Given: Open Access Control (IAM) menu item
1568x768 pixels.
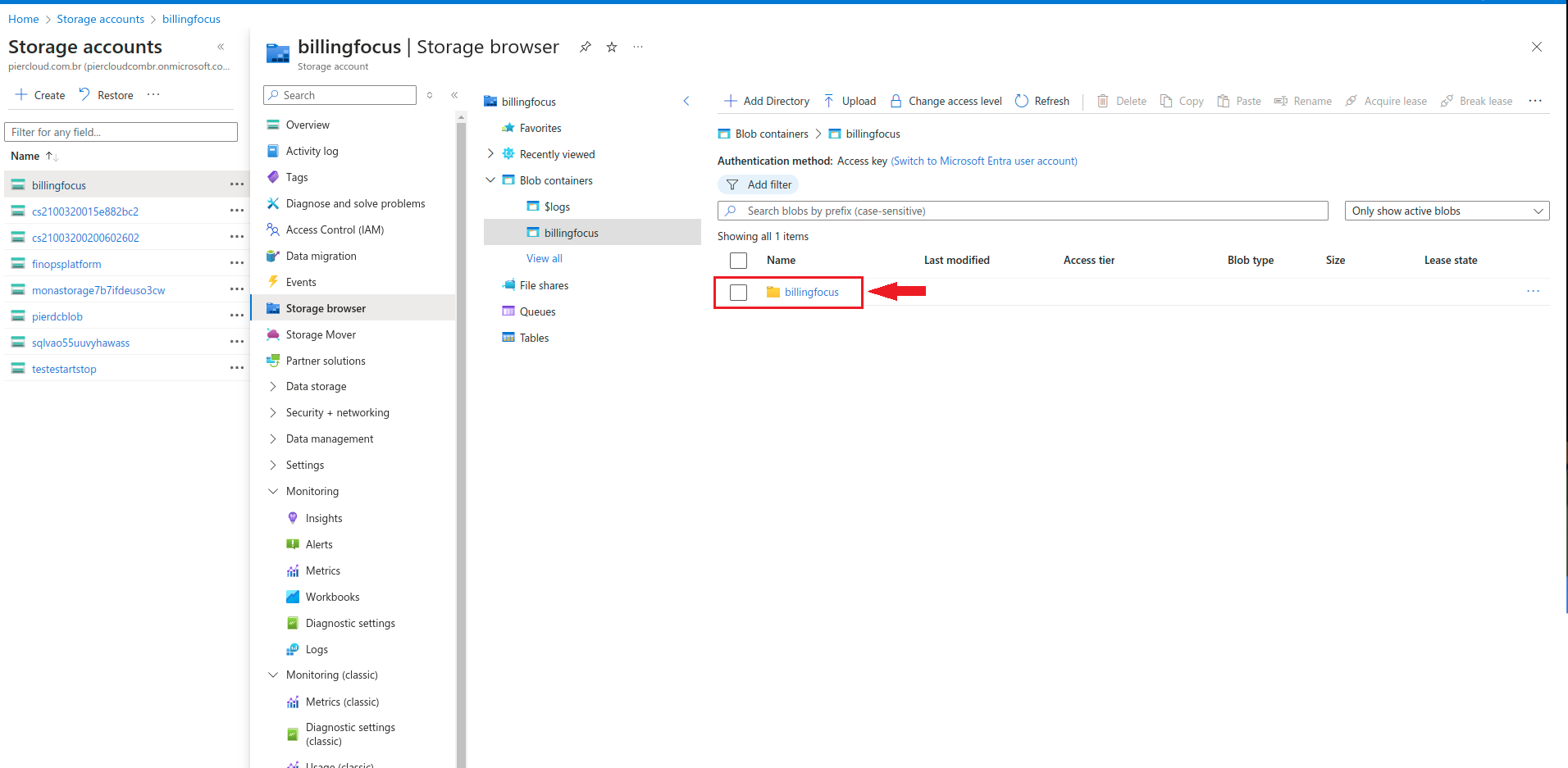Looking at the screenshot, I should (335, 229).
